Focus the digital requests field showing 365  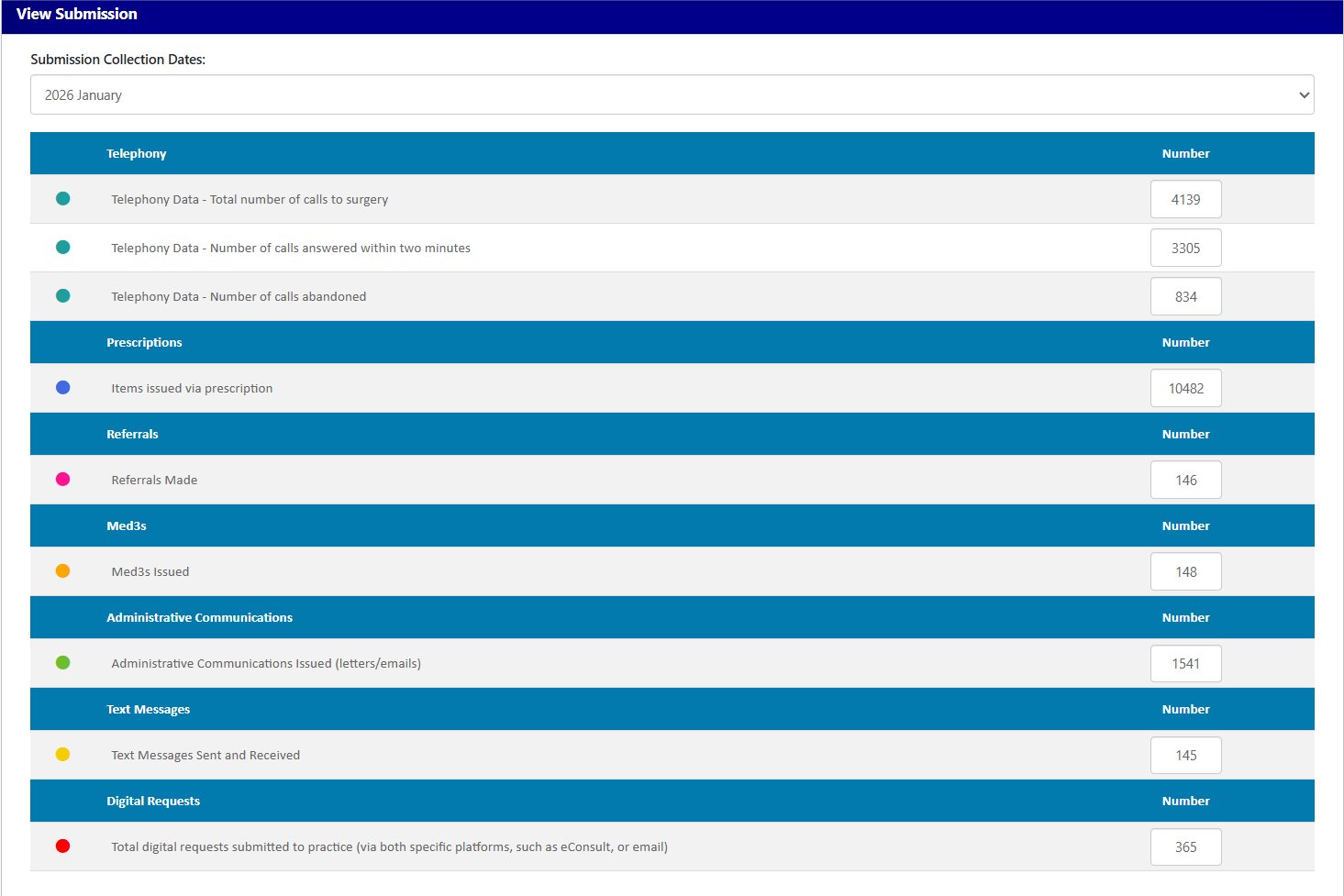click(1185, 847)
